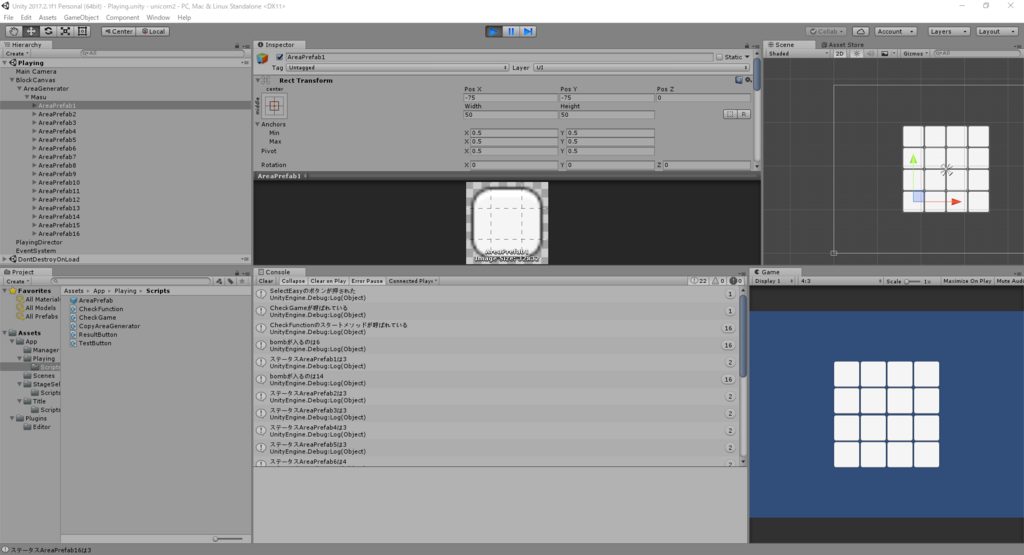Click the Pos X input field
This screenshot has height=555, width=1024.
click(x=510, y=97)
